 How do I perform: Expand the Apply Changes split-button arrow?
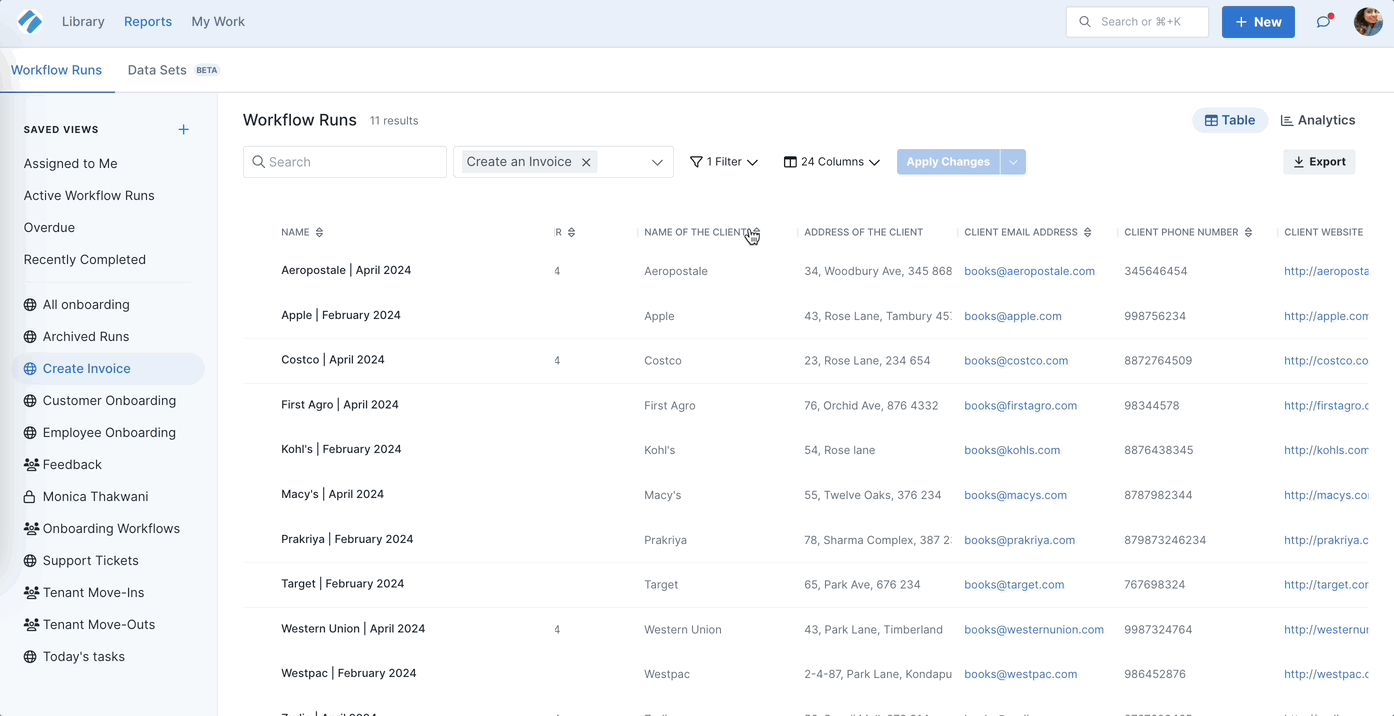click(1013, 162)
